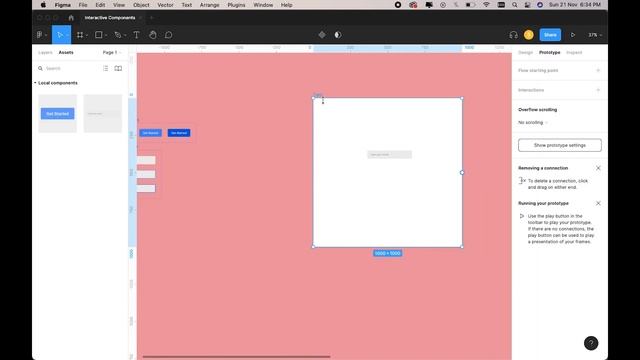Click the date and time in menu bar
Viewport: 640px width, 360px height.
[575, 5]
